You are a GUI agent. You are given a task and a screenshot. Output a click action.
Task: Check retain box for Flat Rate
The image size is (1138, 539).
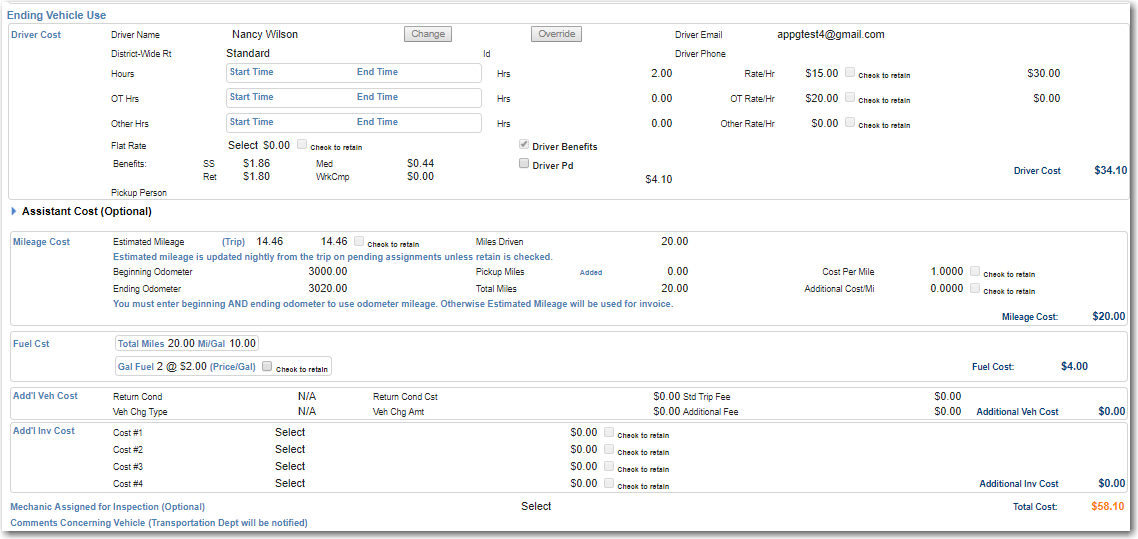(302, 144)
